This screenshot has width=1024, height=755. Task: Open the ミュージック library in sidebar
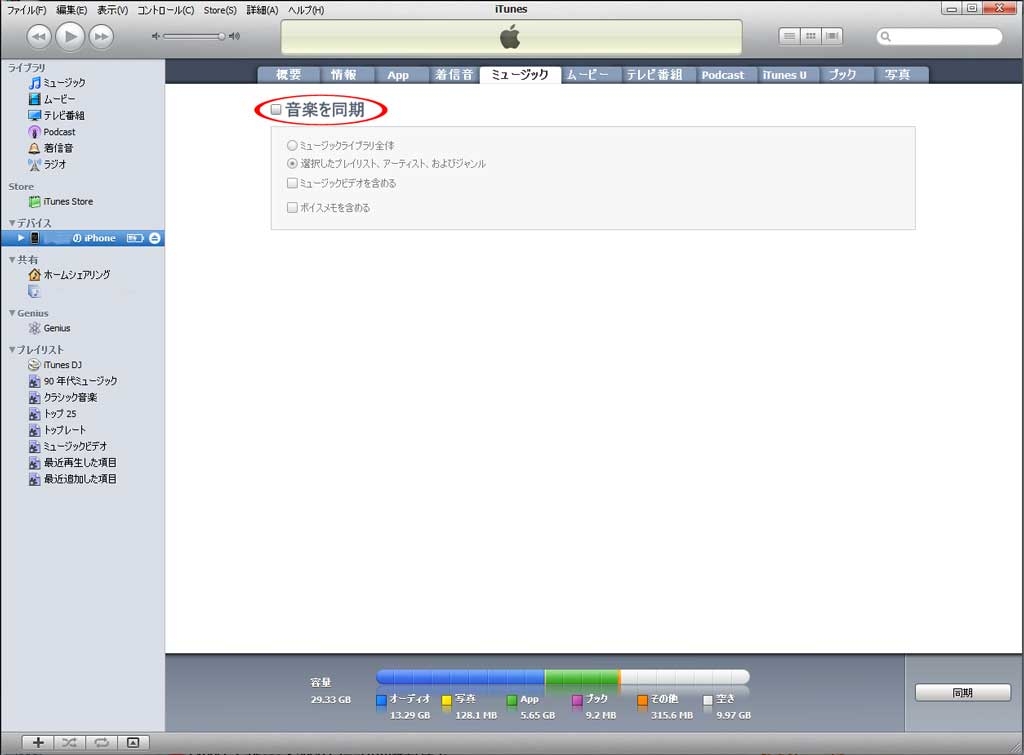57,82
